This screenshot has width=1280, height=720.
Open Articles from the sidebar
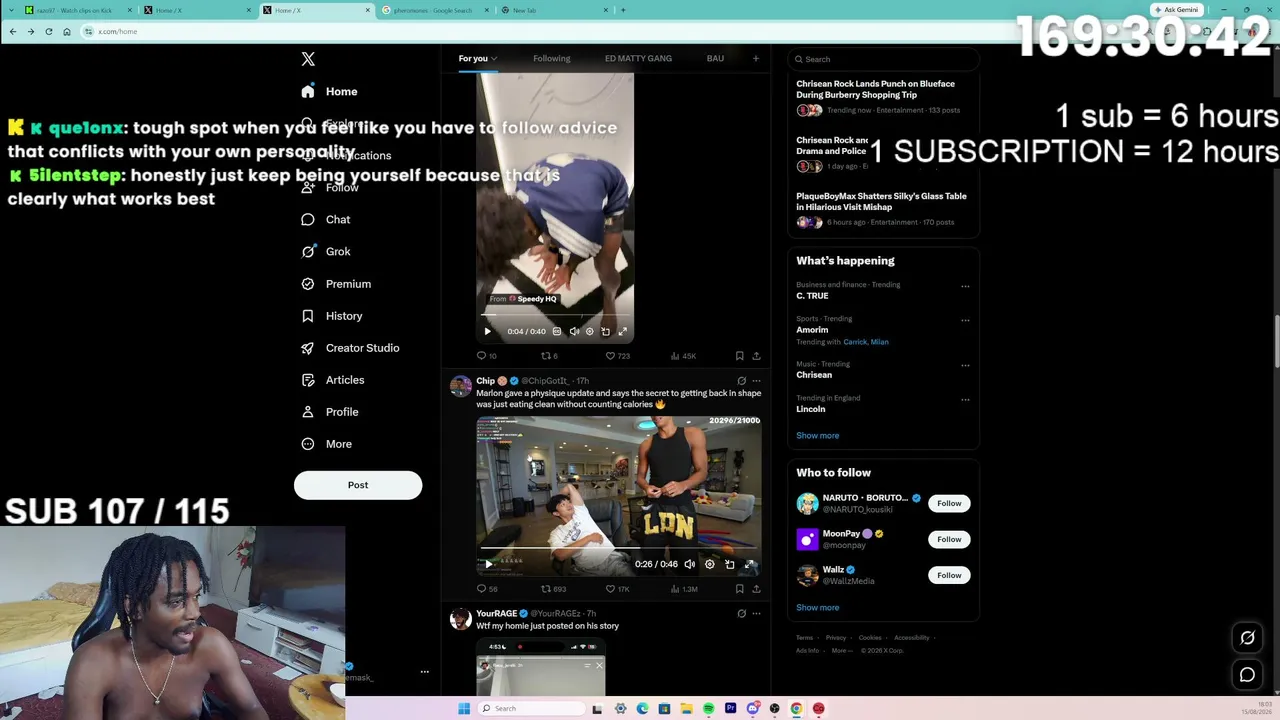pos(333,380)
